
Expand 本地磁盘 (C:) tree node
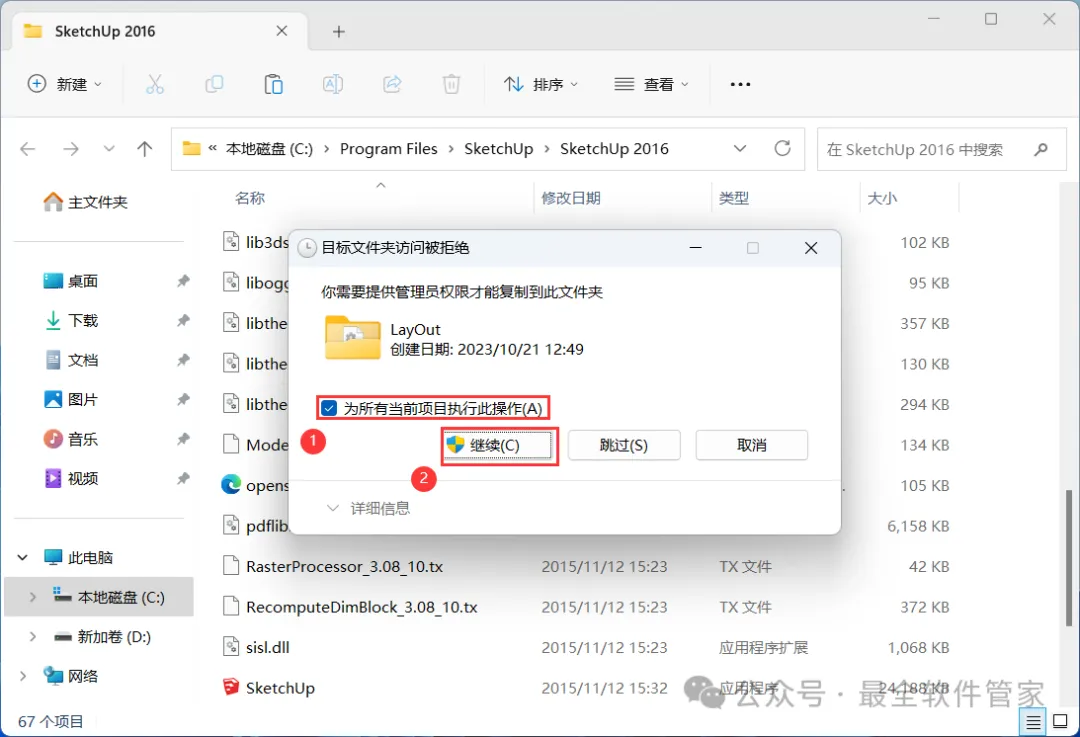pyautogui.click(x=32, y=597)
